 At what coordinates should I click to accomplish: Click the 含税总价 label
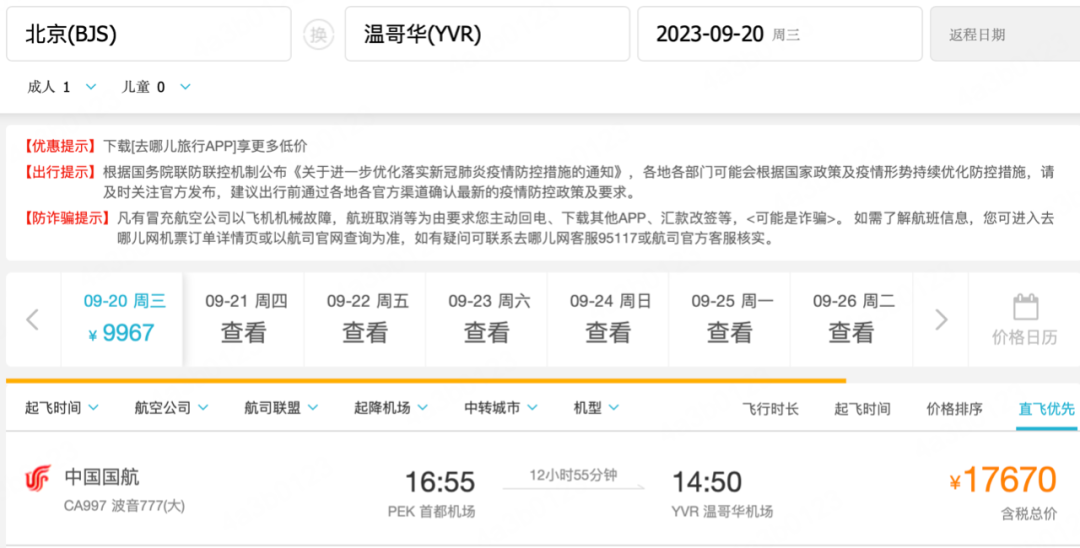[x=1028, y=514]
